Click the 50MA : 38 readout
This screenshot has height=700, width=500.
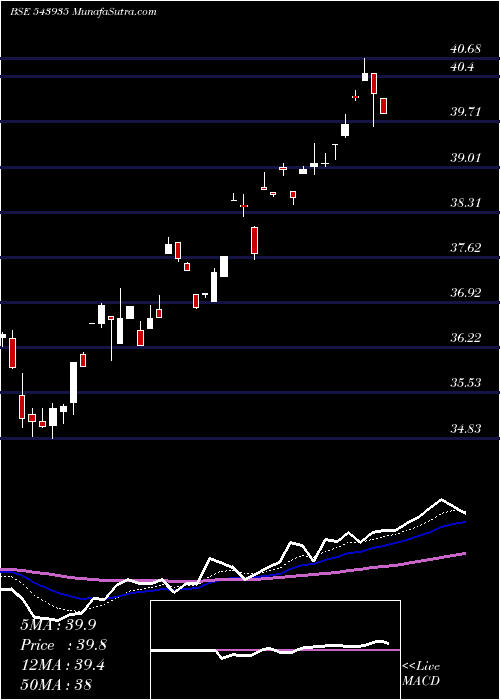[x=56, y=684]
